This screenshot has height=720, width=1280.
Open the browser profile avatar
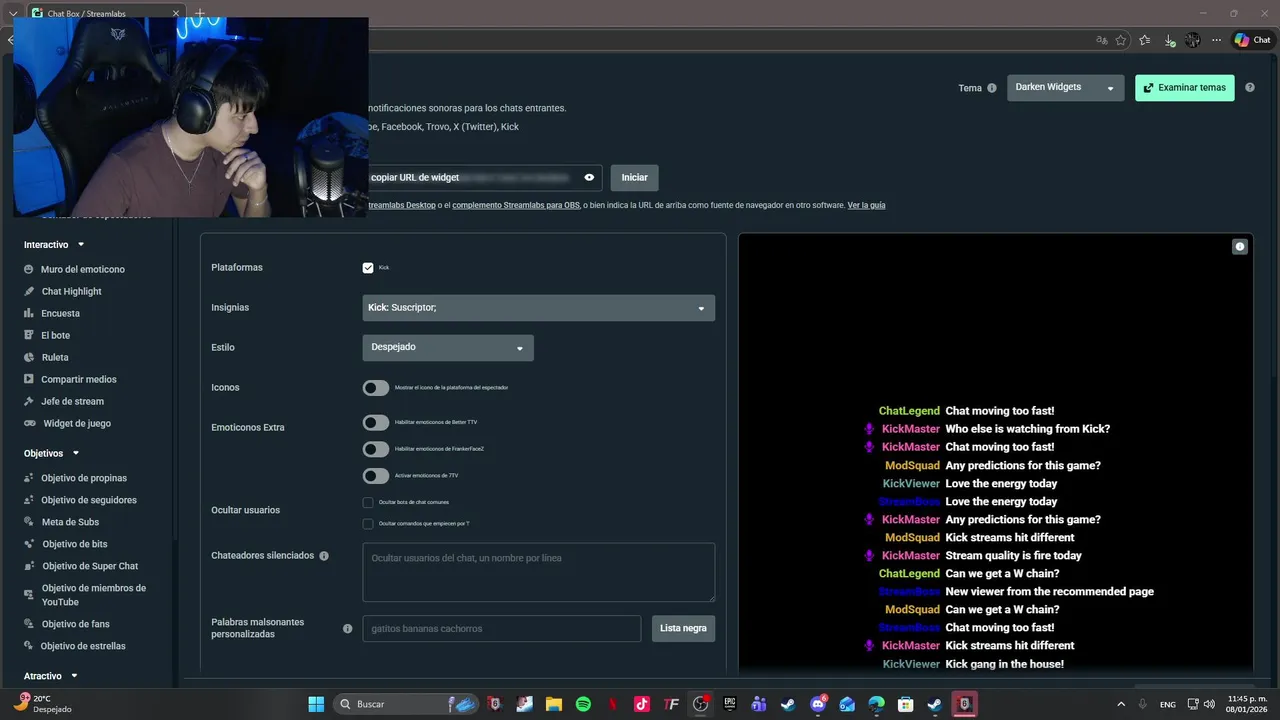click(1192, 40)
